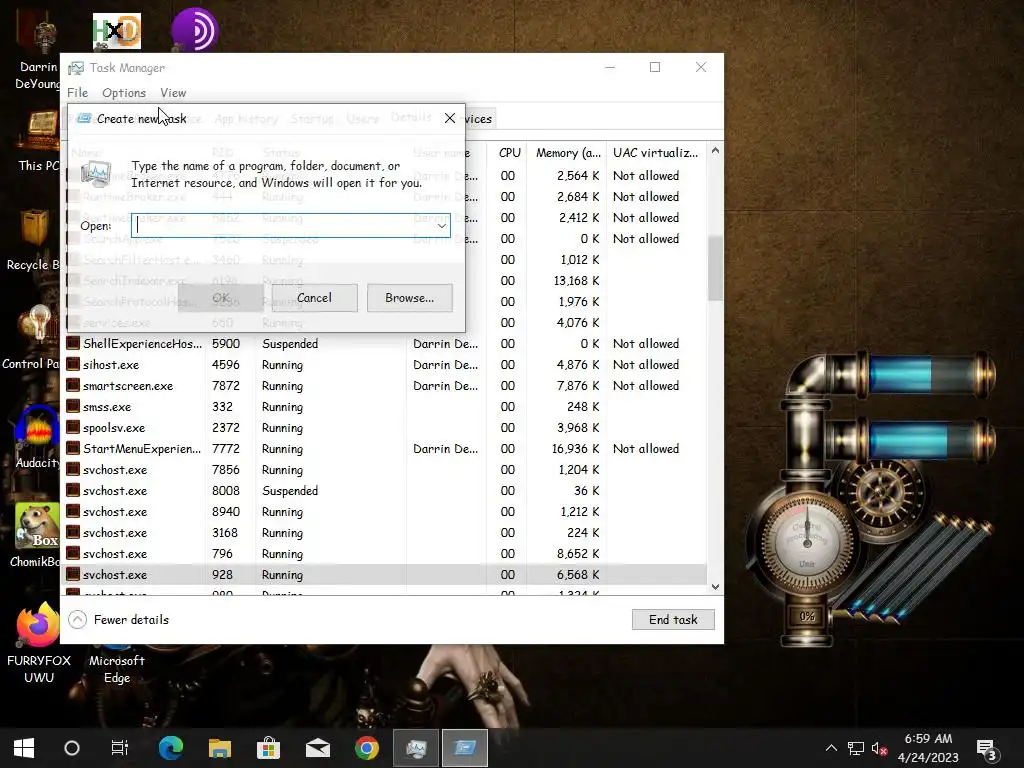Click the Browse... button
This screenshot has height=768, width=1024.
(x=409, y=298)
